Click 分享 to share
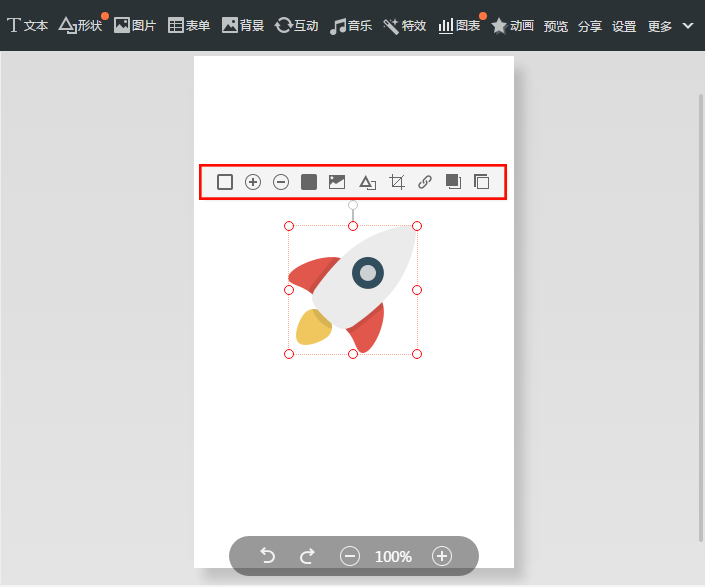The image size is (705, 587). [x=590, y=26]
